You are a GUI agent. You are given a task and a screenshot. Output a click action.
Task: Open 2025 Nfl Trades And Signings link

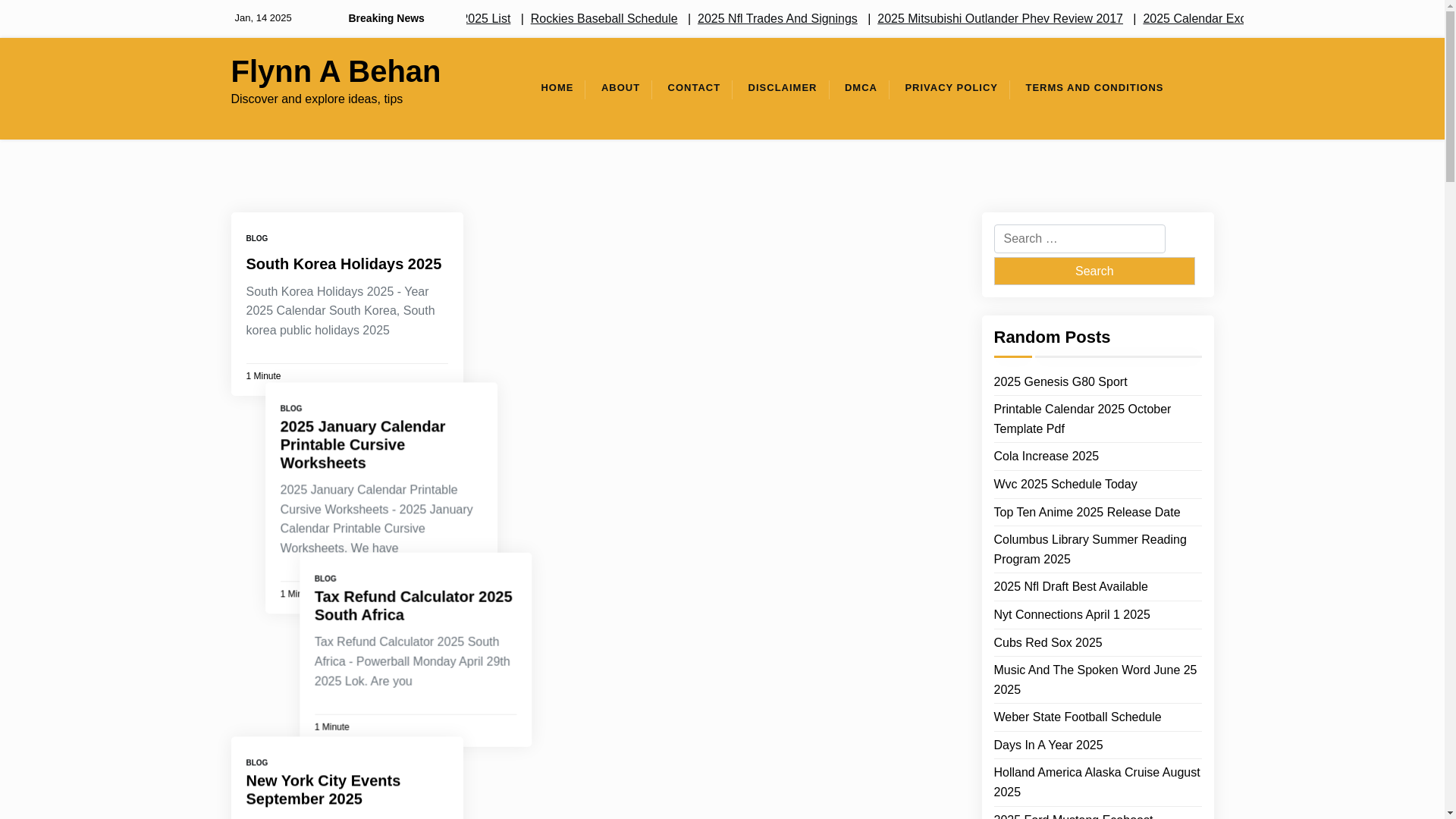[x=777, y=18]
